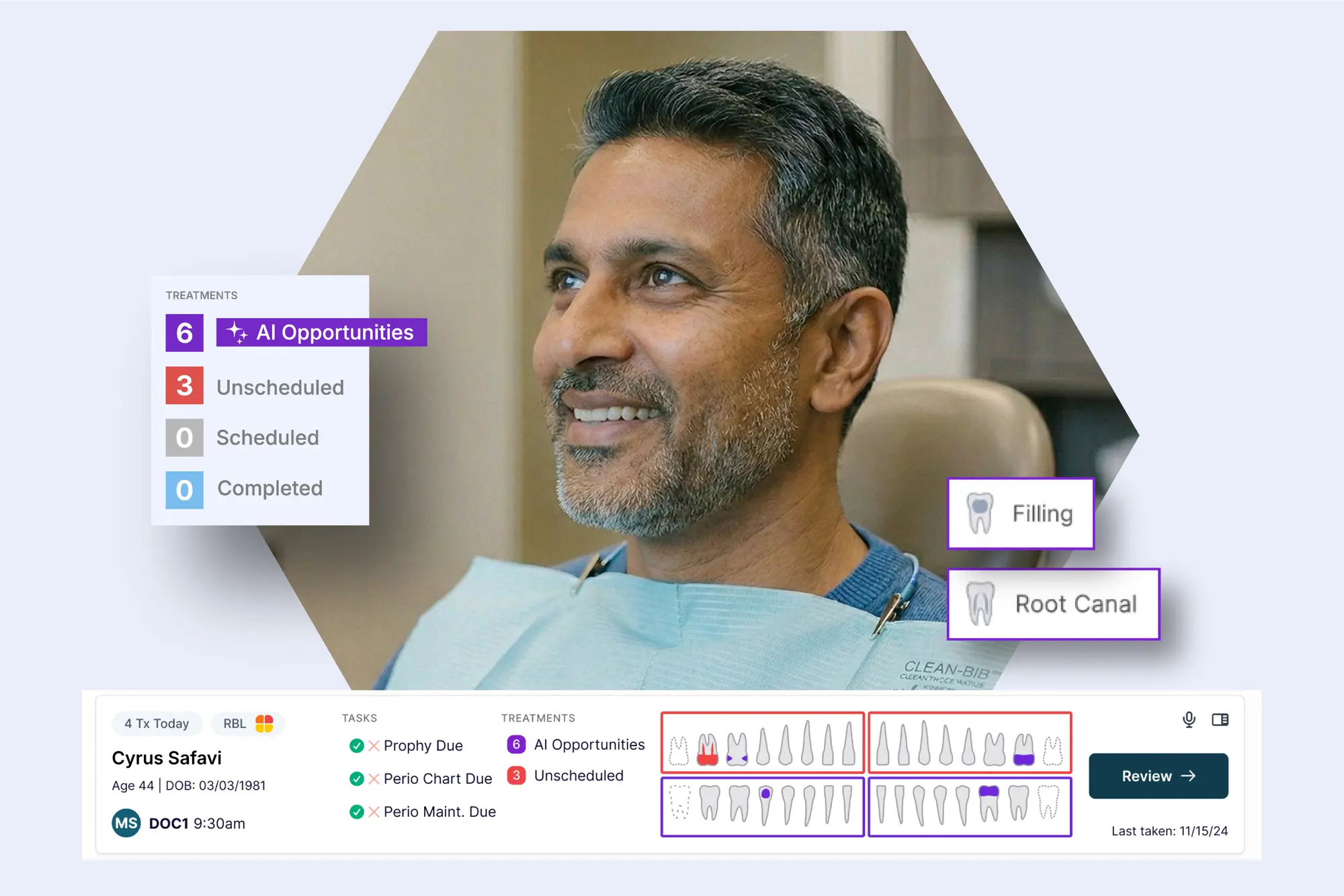Click the MS provider avatar
This screenshot has width=1344, height=896.
click(x=126, y=823)
